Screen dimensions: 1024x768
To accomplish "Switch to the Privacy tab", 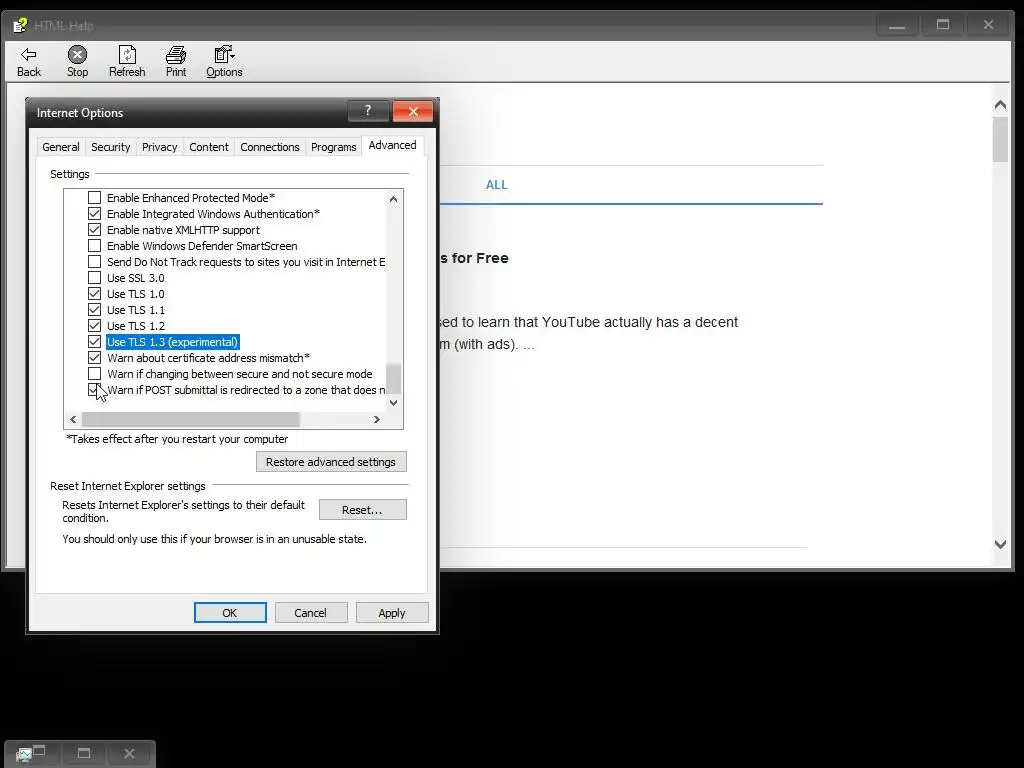I will [159, 147].
